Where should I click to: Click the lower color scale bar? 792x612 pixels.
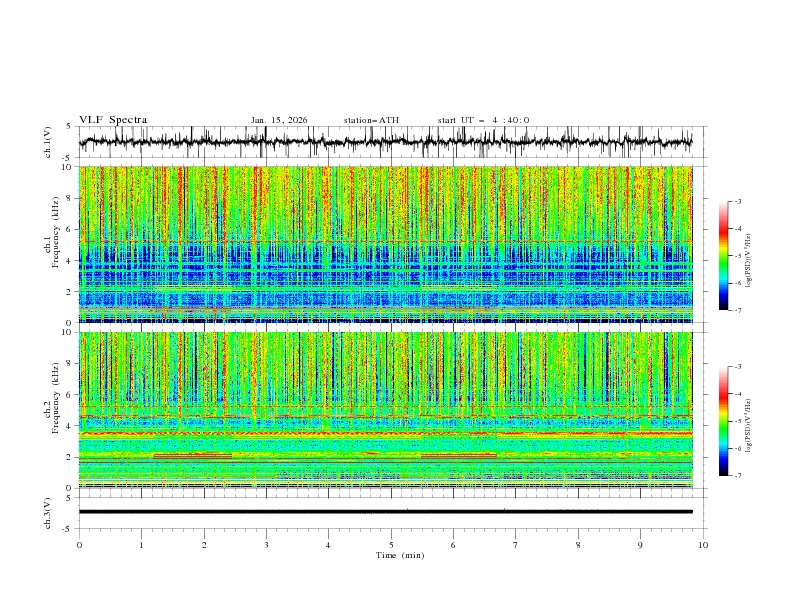tap(723, 421)
